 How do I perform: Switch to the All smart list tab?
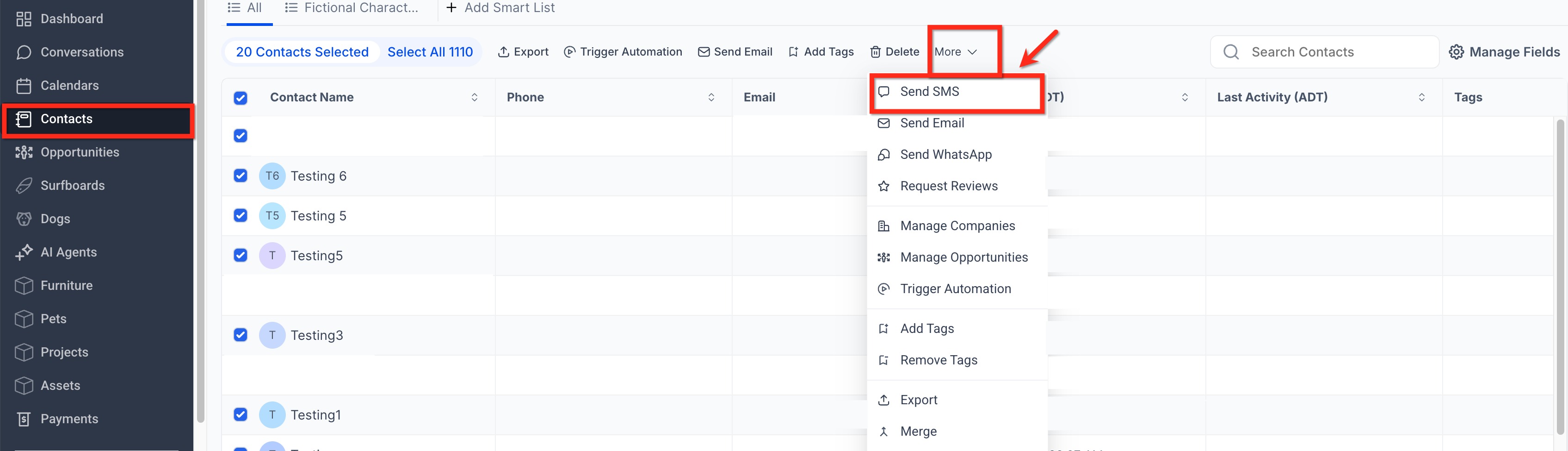tap(245, 8)
